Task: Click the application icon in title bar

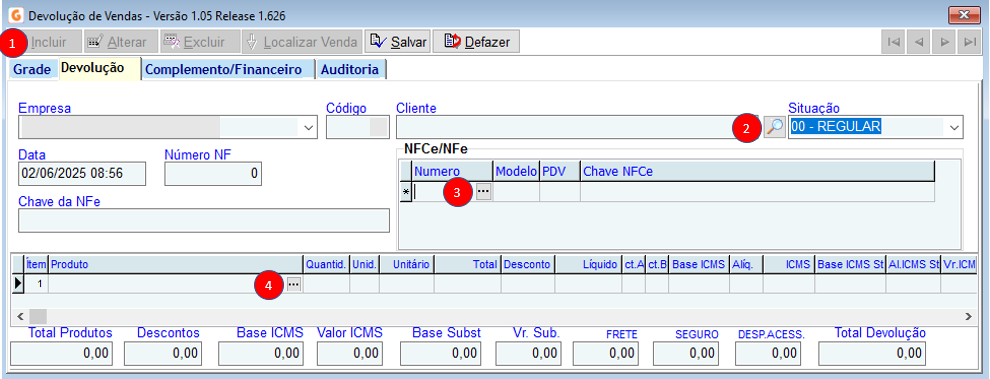Action: tap(17, 15)
